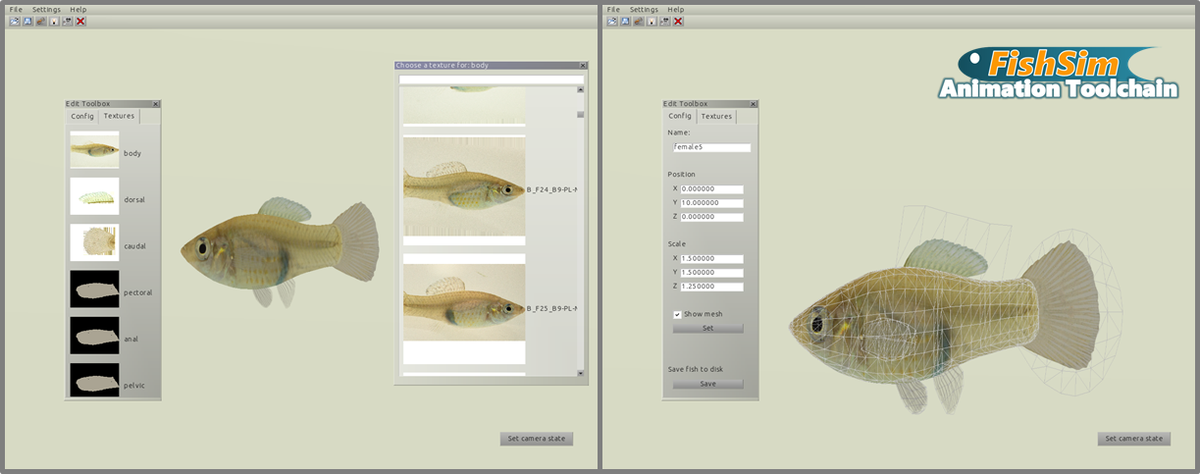Select the pectoral texture thumbnail
This screenshot has width=1200, height=474.
(94, 289)
